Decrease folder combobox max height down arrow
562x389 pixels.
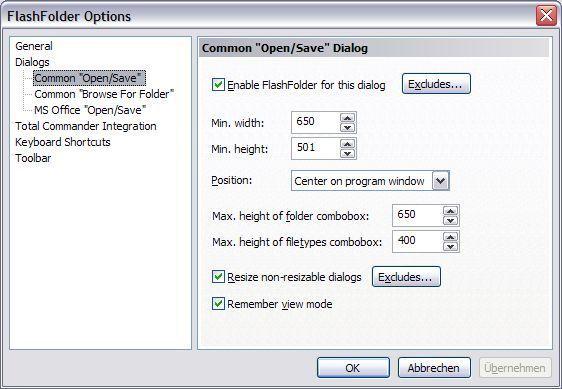[451, 220]
